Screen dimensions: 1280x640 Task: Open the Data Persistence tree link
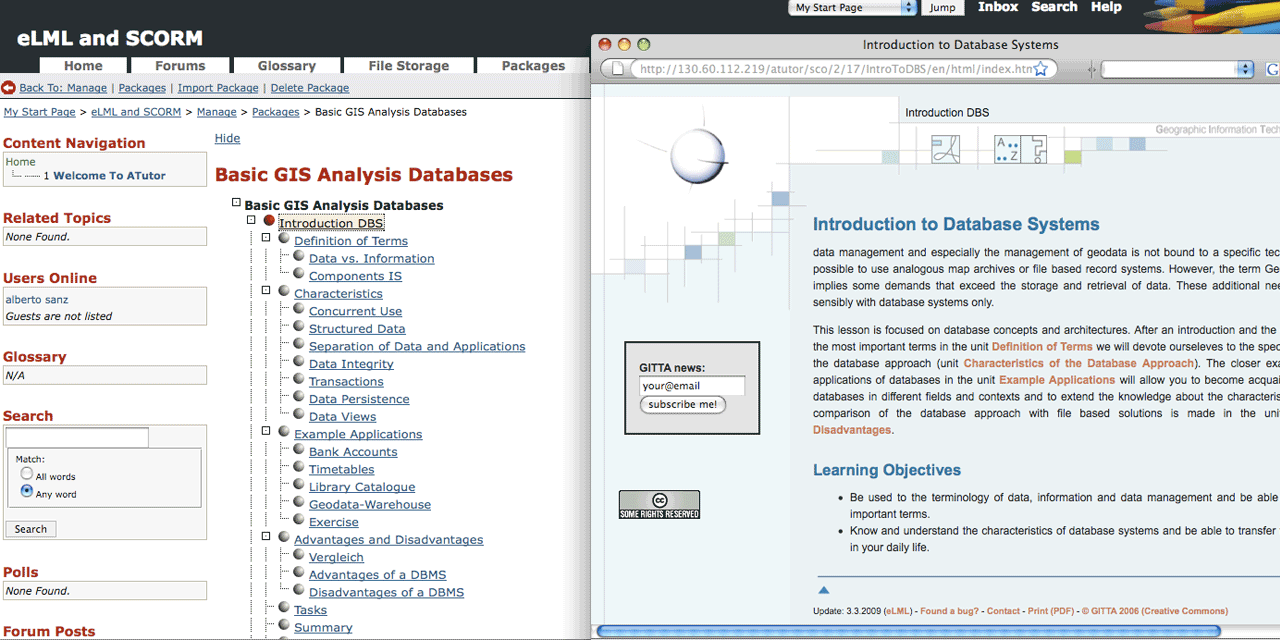click(x=359, y=399)
